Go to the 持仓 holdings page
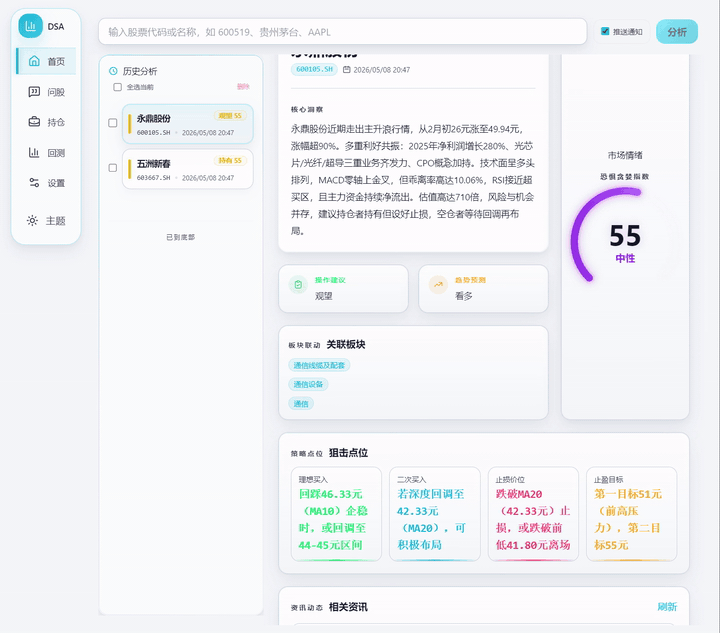The width and height of the screenshot is (720, 633). 46,122
